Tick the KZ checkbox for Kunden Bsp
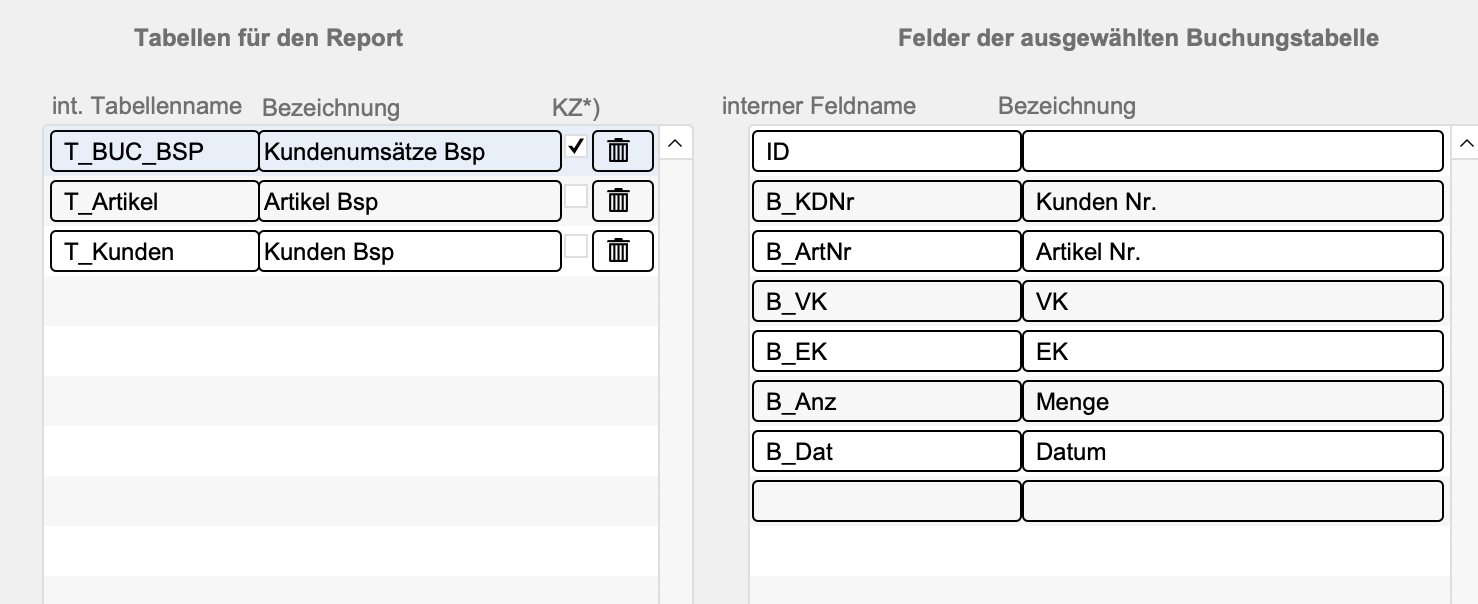The height and width of the screenshot is (604, 1478). pyautogui.click(x=576, y=246)
